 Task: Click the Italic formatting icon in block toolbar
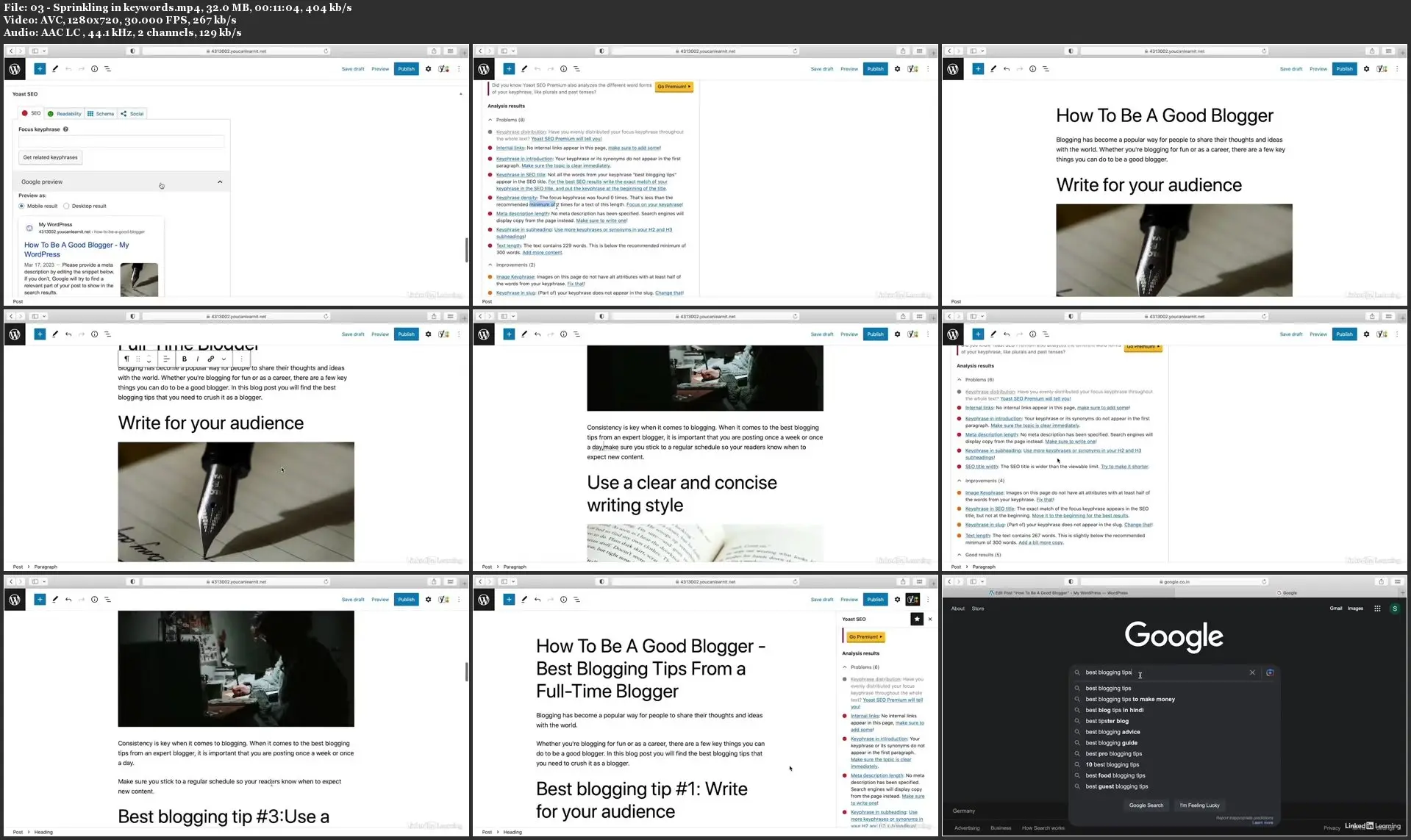pos(197,359)
